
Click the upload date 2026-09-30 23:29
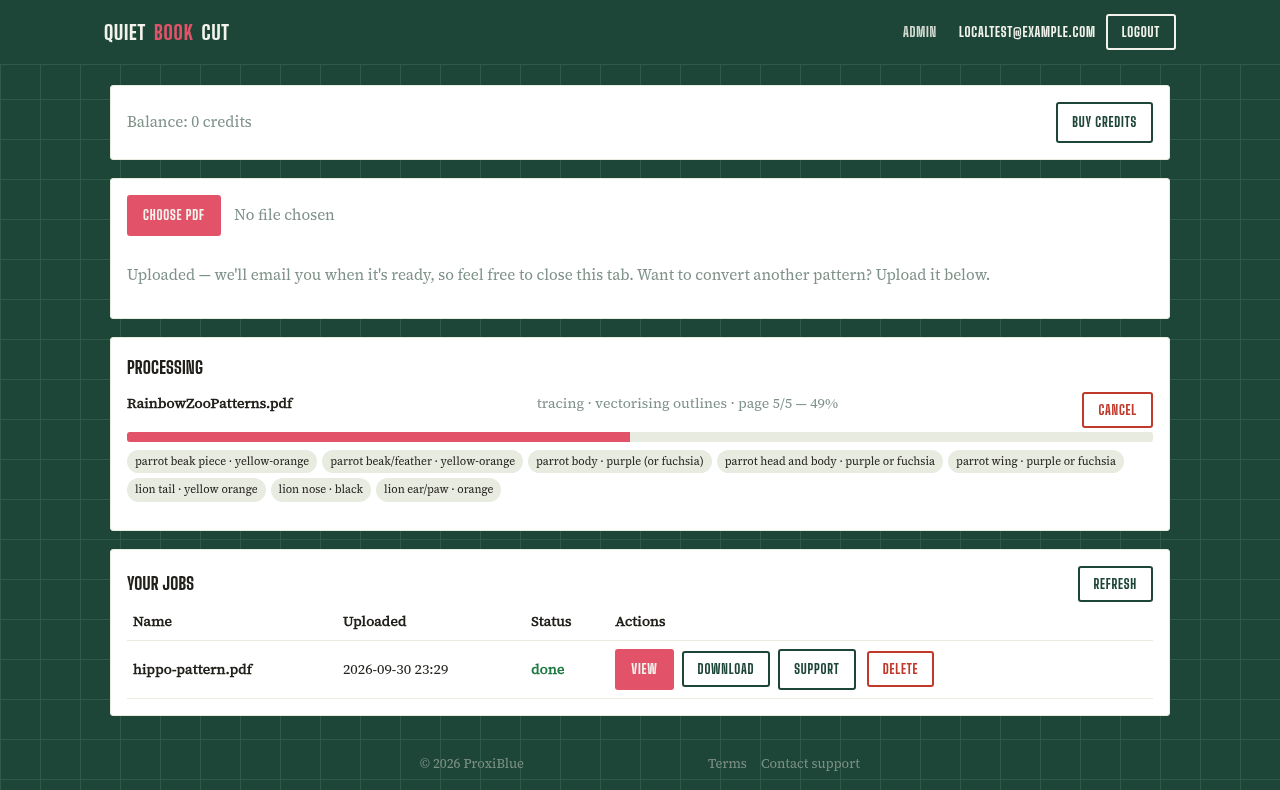pyautogui.click(x=395, y=670)
